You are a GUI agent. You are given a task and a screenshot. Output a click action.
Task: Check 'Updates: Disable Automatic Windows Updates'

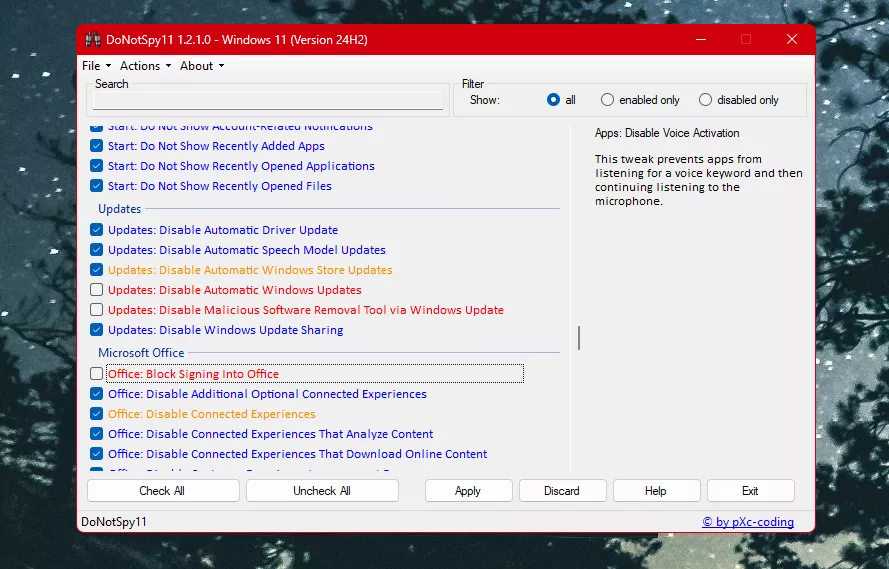coord(96,290)
